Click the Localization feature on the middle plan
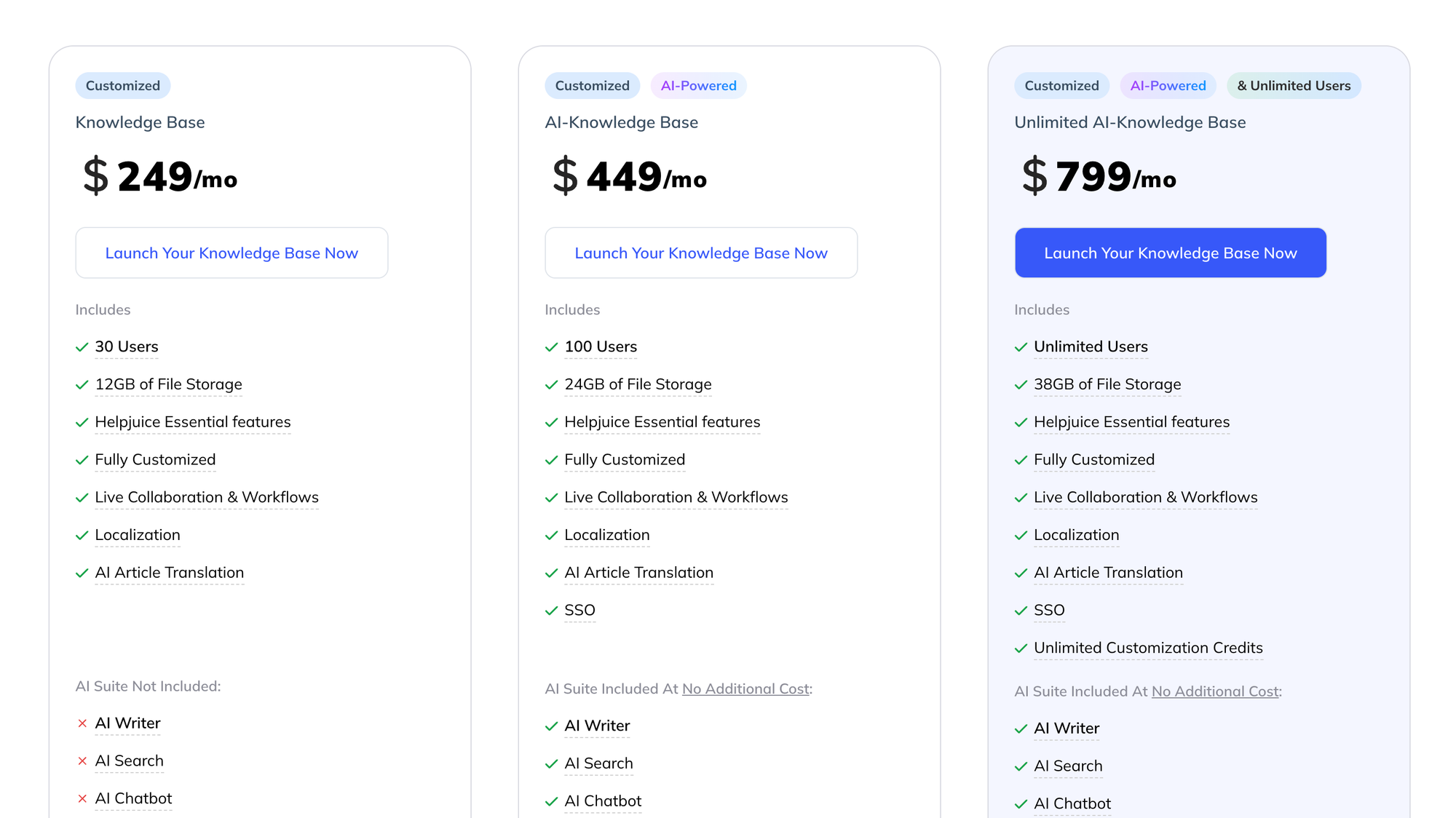1456x818 pixels. pos(607,535)
